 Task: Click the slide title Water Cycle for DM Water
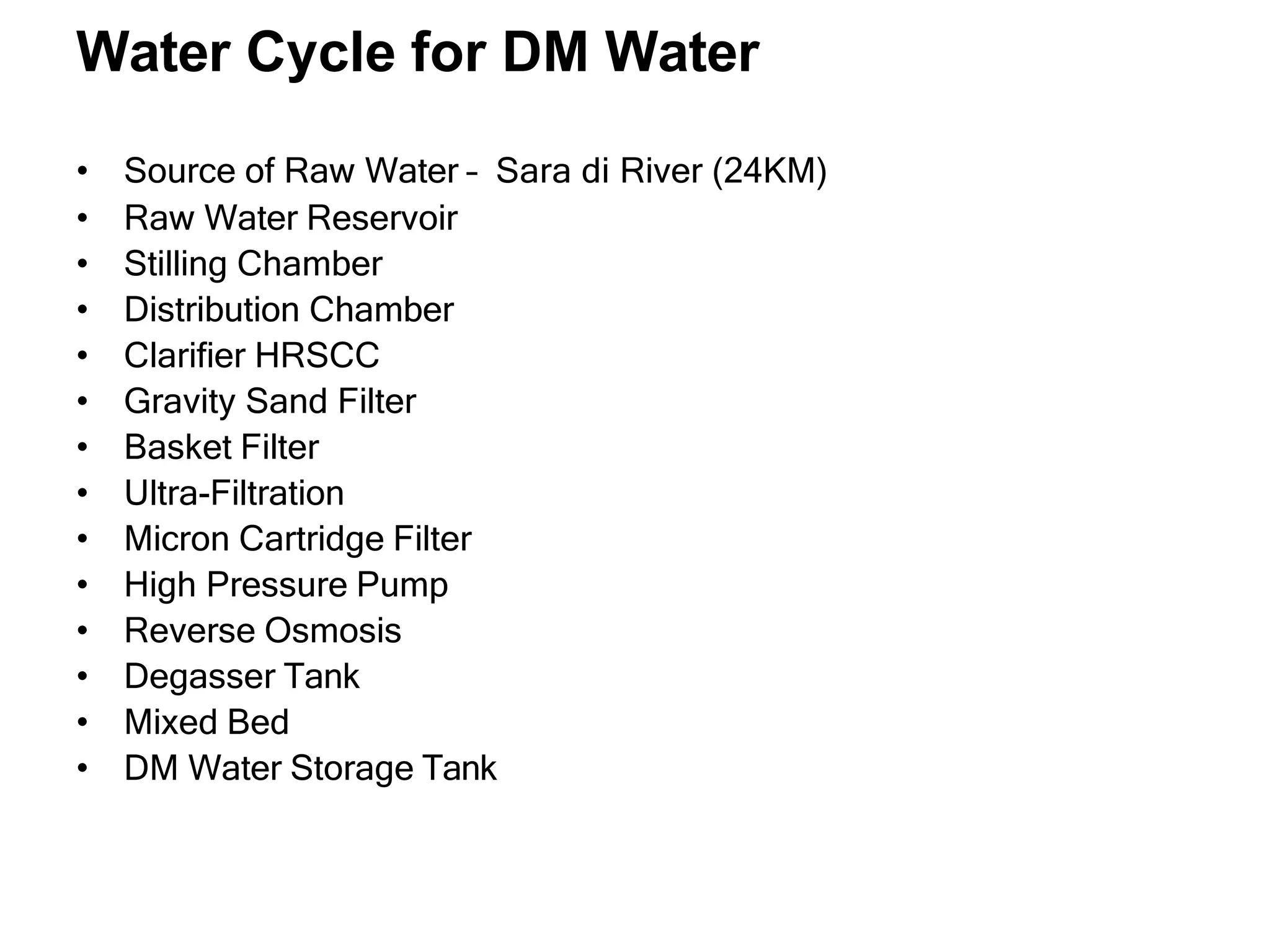(417, 53)
